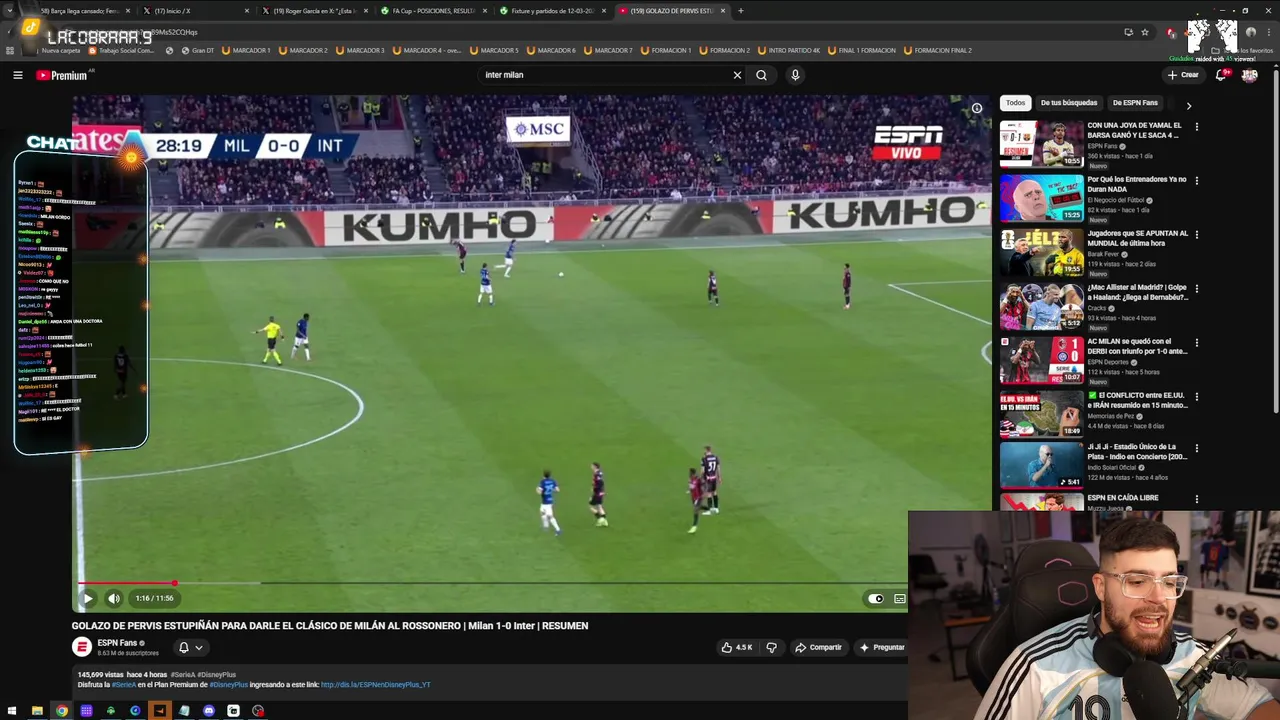Start voice search with the microphone icon
The height and width of the screenshot is (720, 1280).
click(795, 75)
